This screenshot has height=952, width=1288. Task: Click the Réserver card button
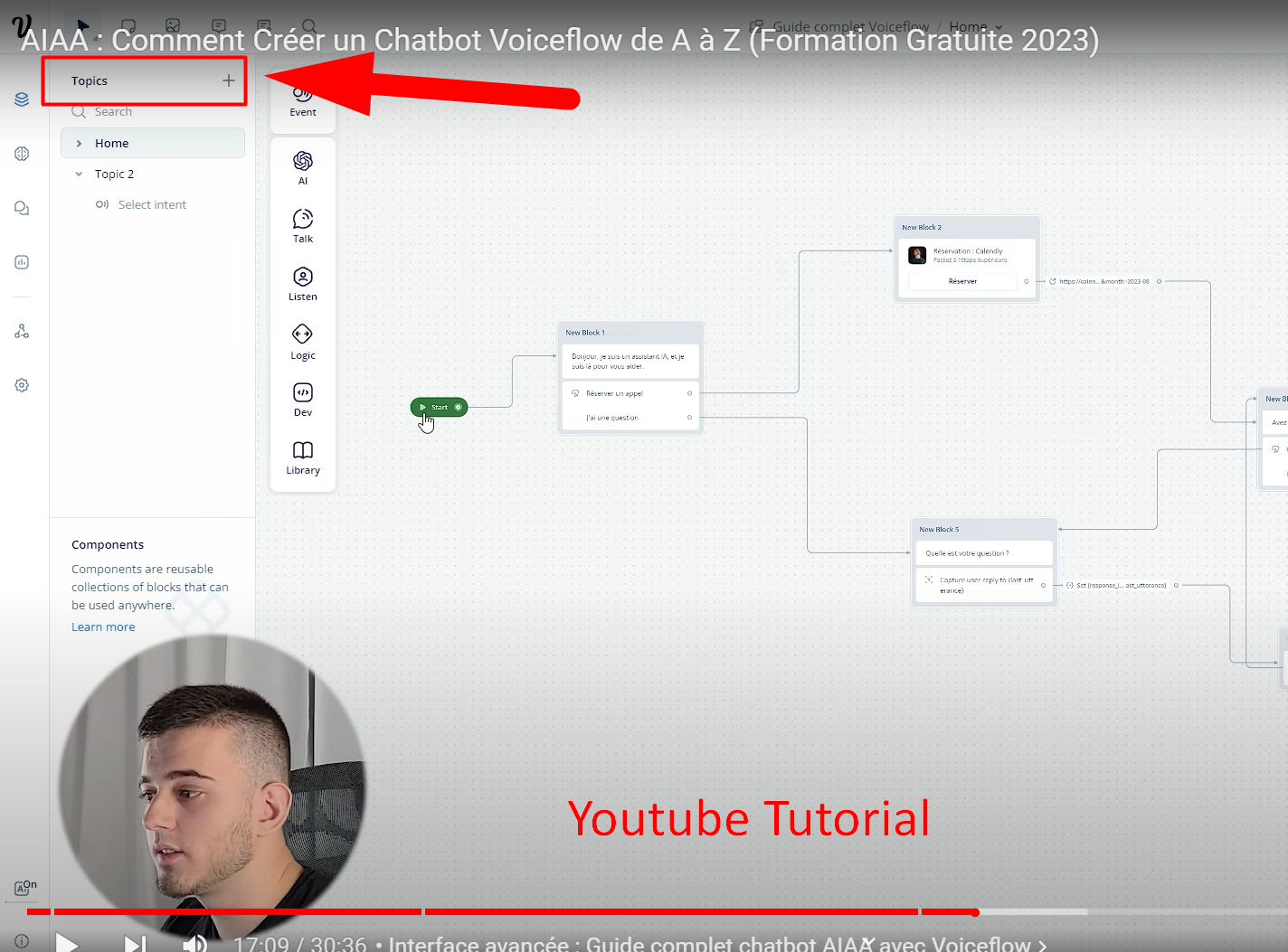tap(962, 281)
